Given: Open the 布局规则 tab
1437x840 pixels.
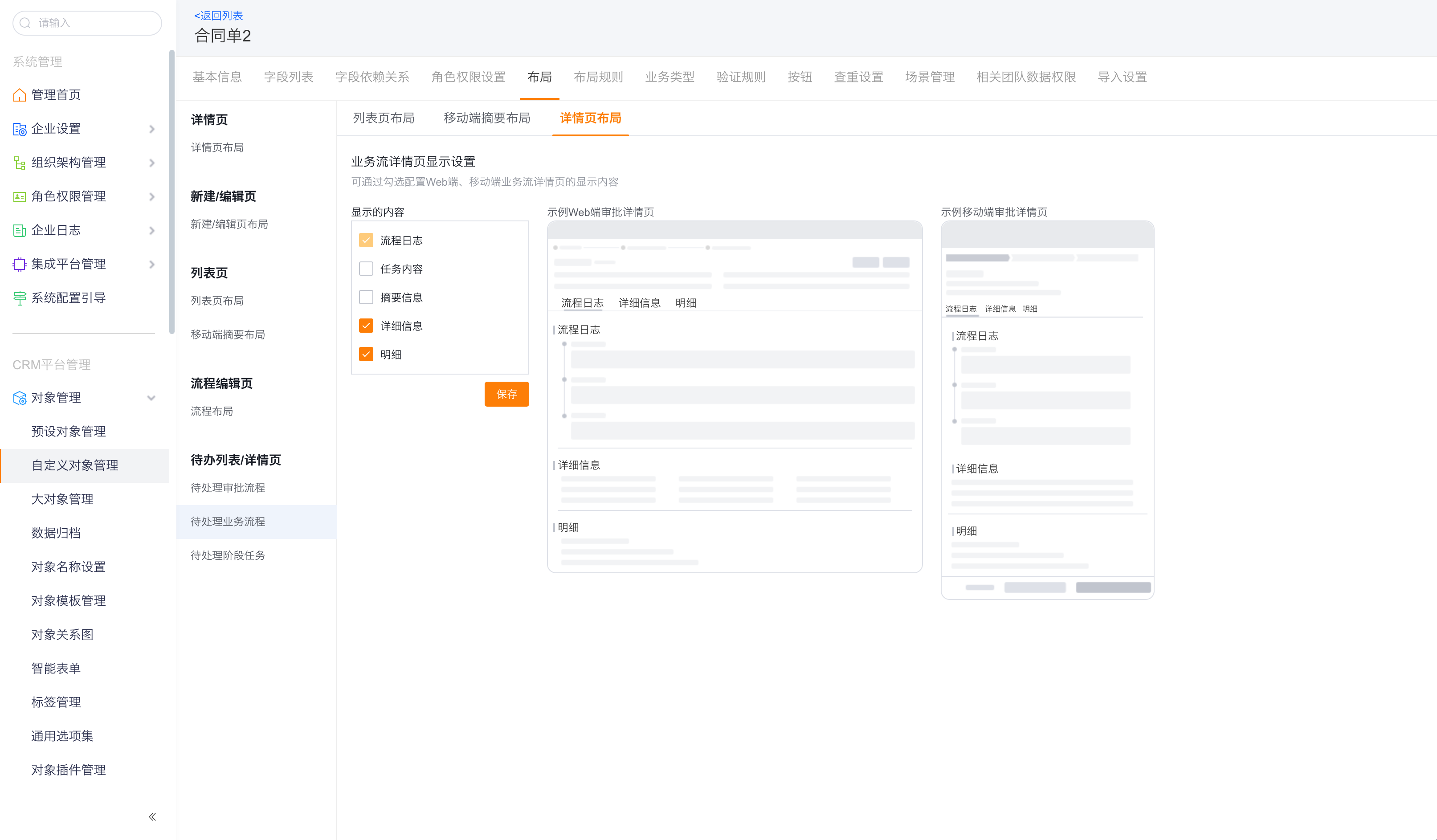Looking at the screenshot, I should [x=598, y=77].
